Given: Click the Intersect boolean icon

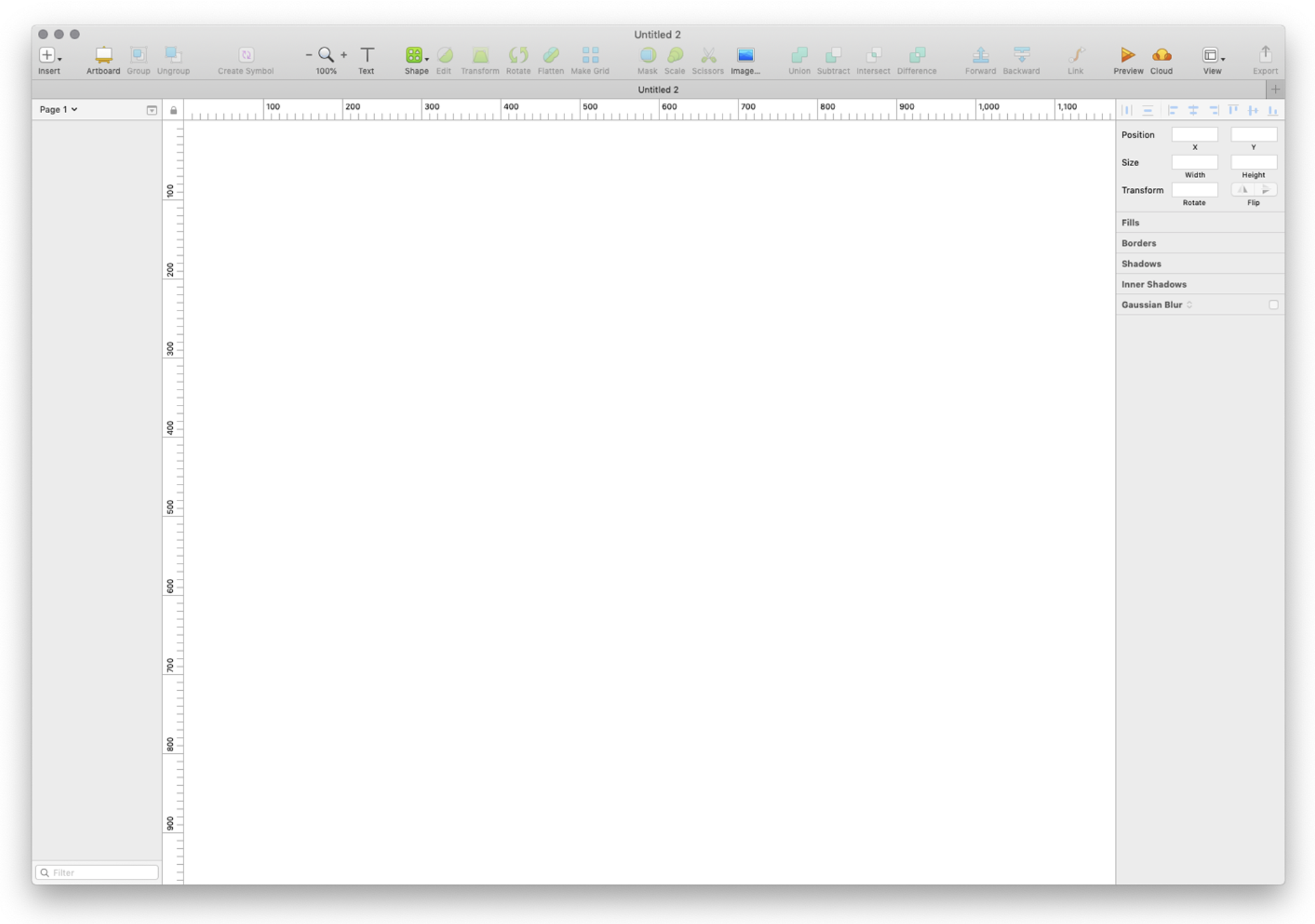Looking at the screenshot, I should coord(874,55).
